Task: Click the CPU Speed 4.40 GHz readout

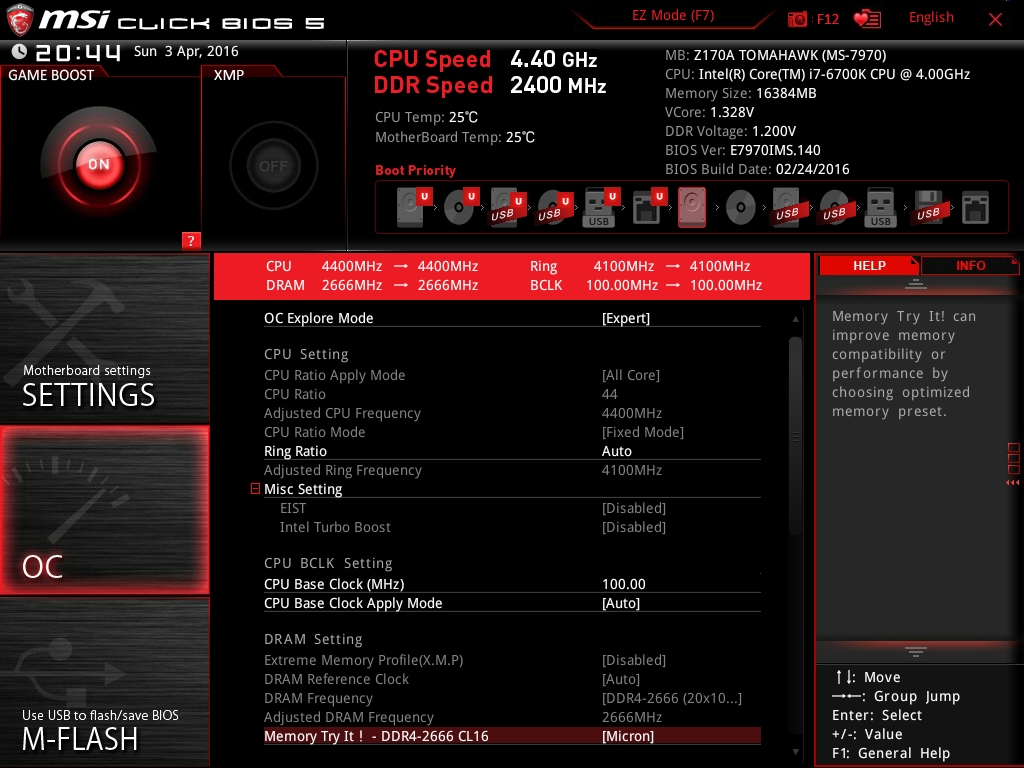Action: point(485,59)
